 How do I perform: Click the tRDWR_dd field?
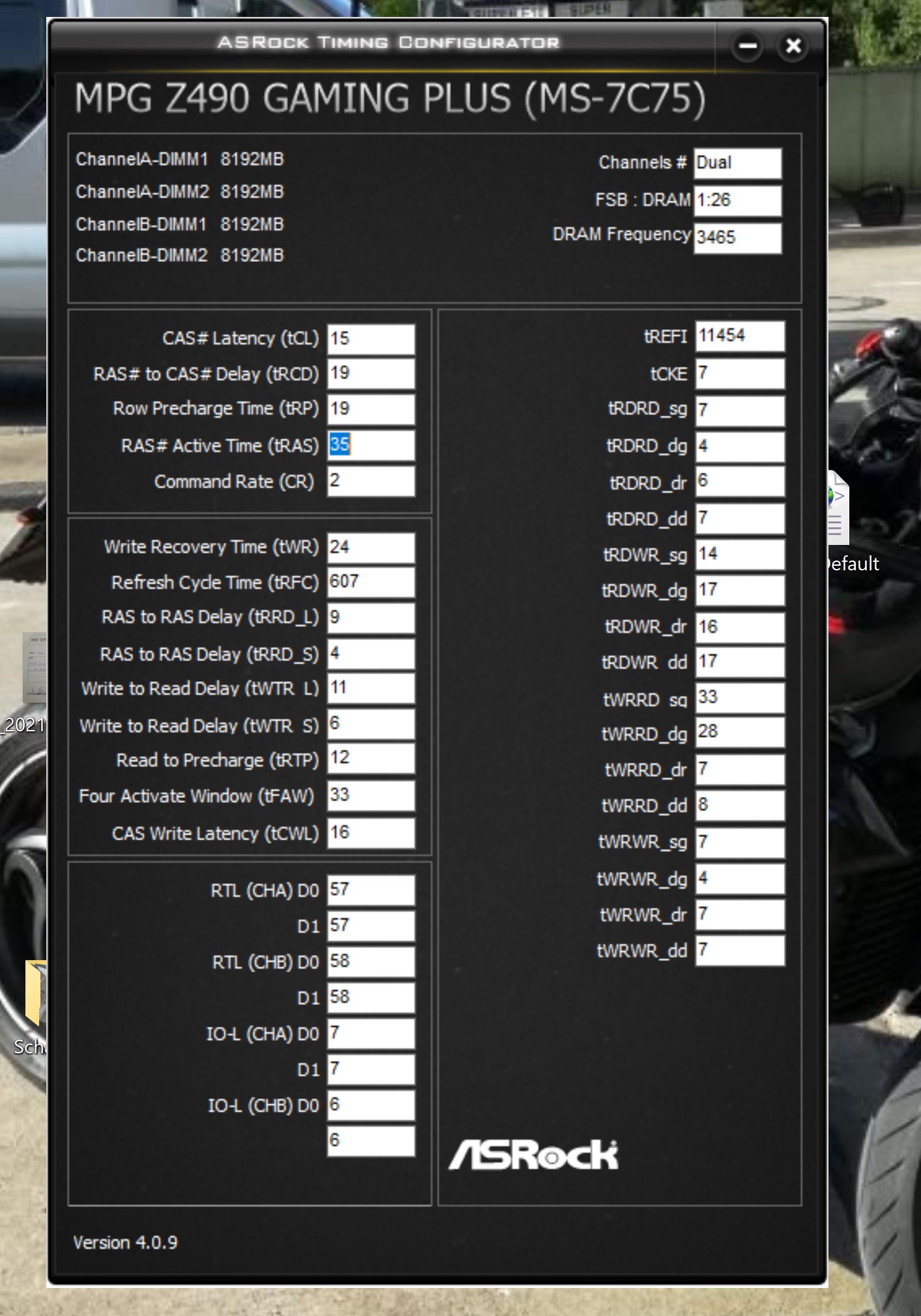click(740, 662)
